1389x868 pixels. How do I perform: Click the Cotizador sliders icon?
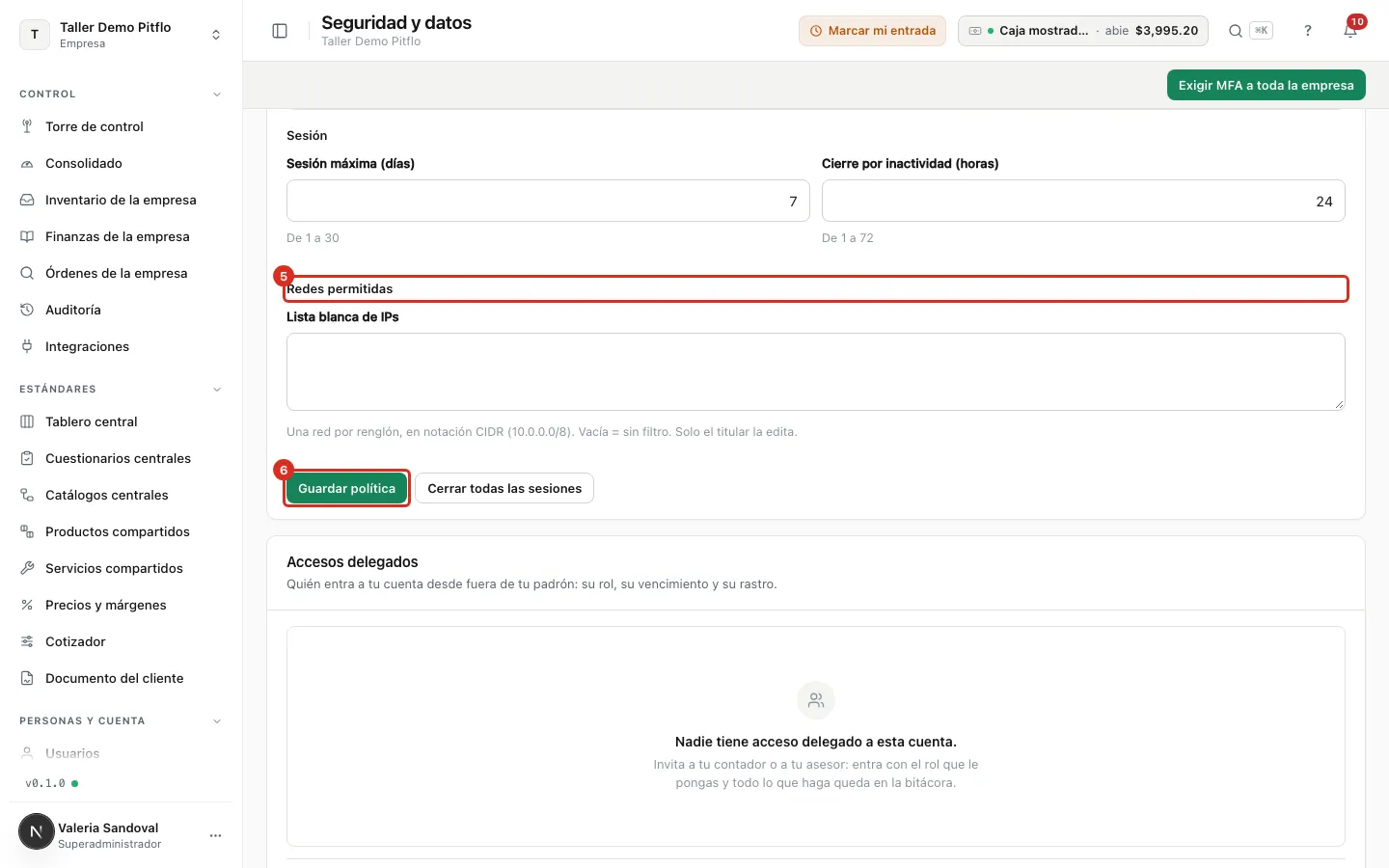click(27, 641)
